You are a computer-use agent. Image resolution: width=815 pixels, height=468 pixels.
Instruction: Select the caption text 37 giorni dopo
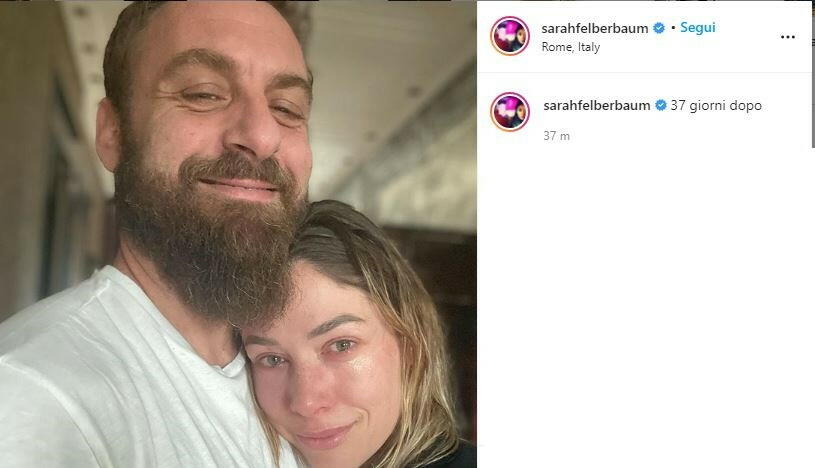click(x=716, y=106)
